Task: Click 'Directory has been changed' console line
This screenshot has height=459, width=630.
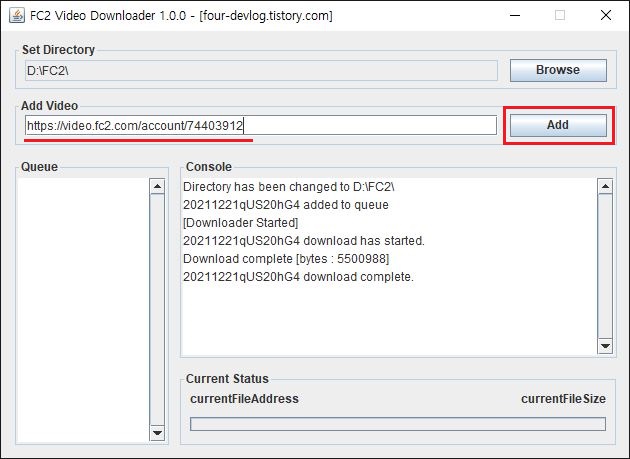Action: coord(289,187)
